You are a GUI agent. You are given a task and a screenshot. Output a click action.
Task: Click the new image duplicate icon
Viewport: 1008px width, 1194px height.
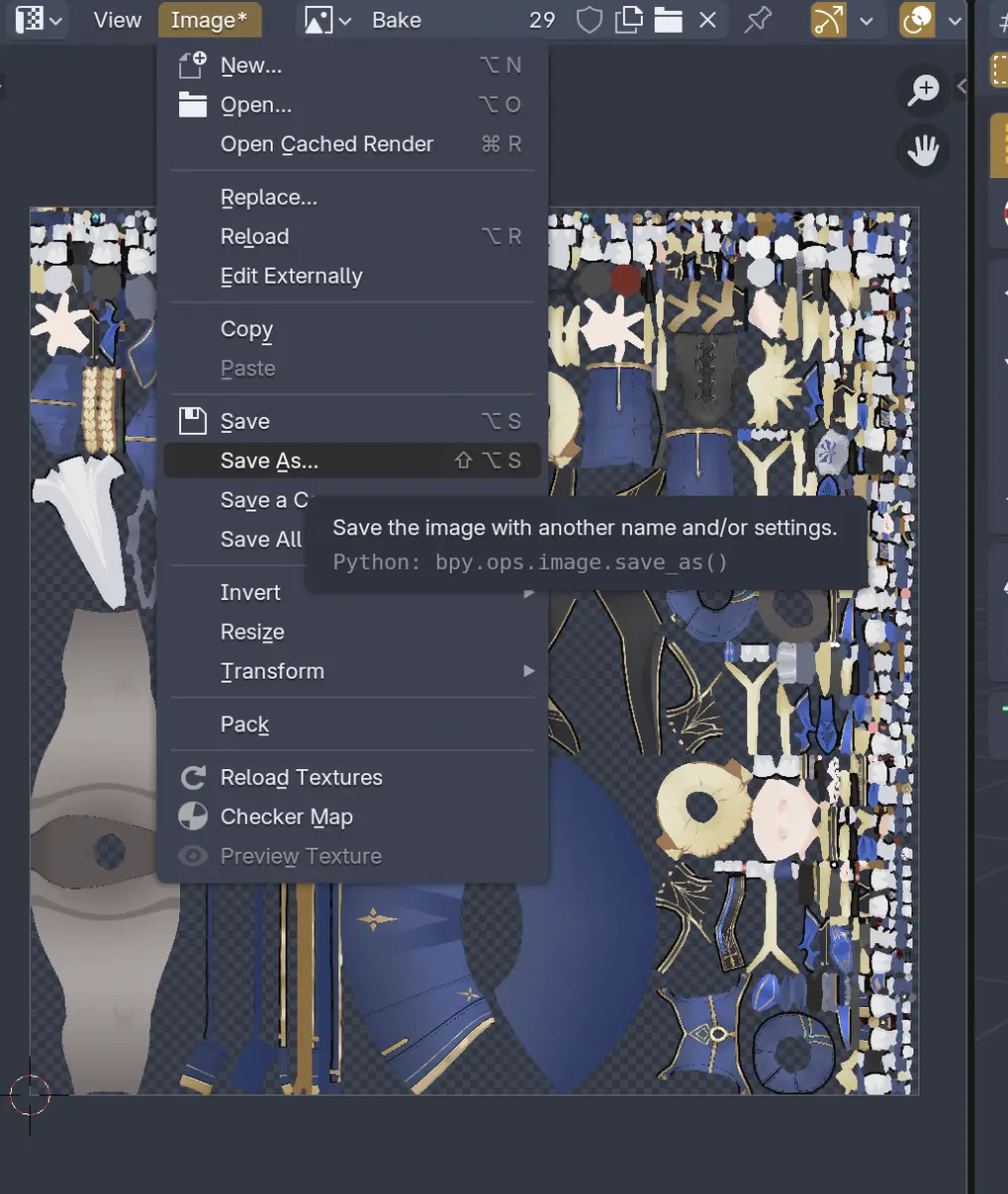[628, 20]
